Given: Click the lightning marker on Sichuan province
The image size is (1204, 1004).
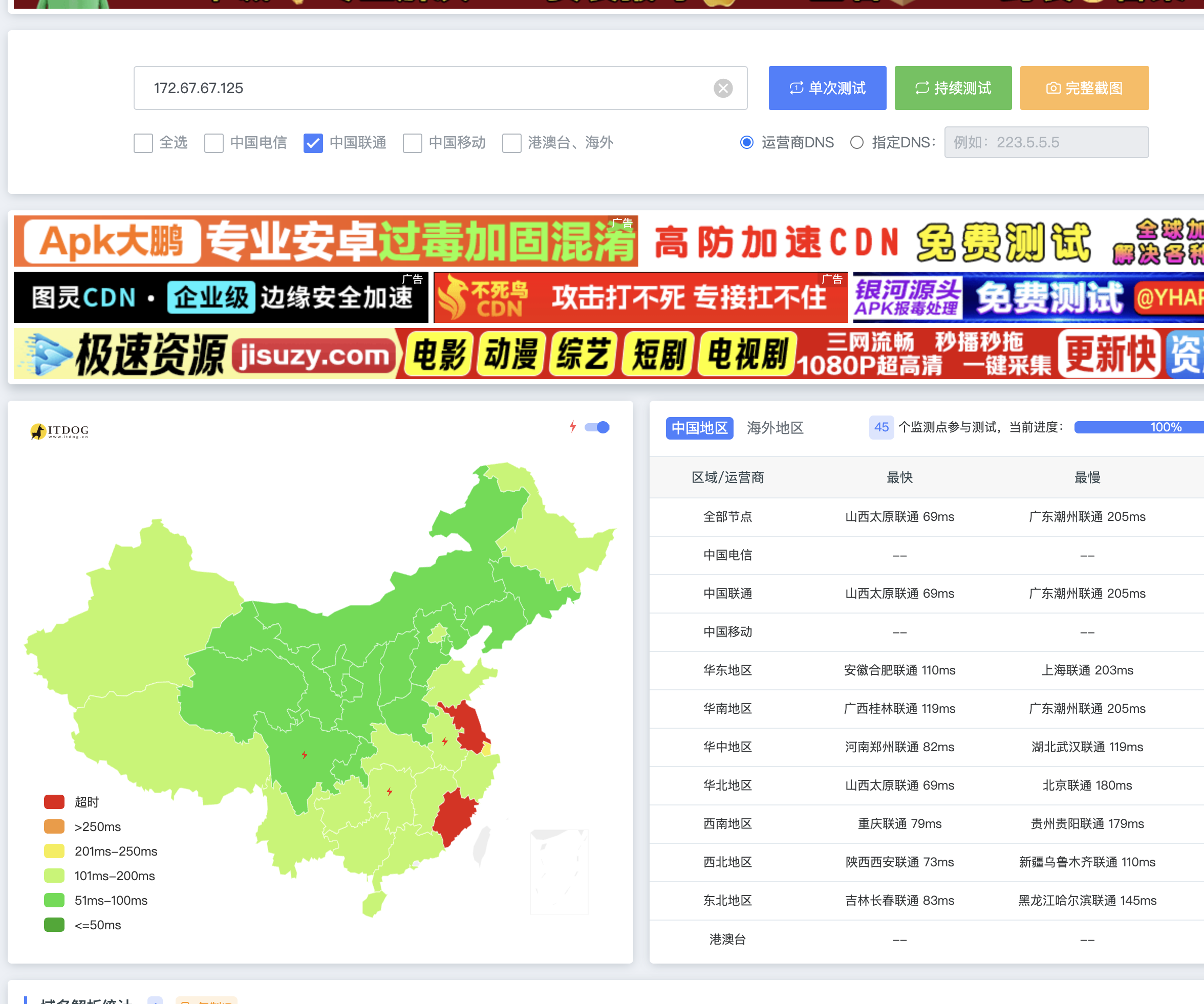Looking at the screenshot, I should [305, 755].
